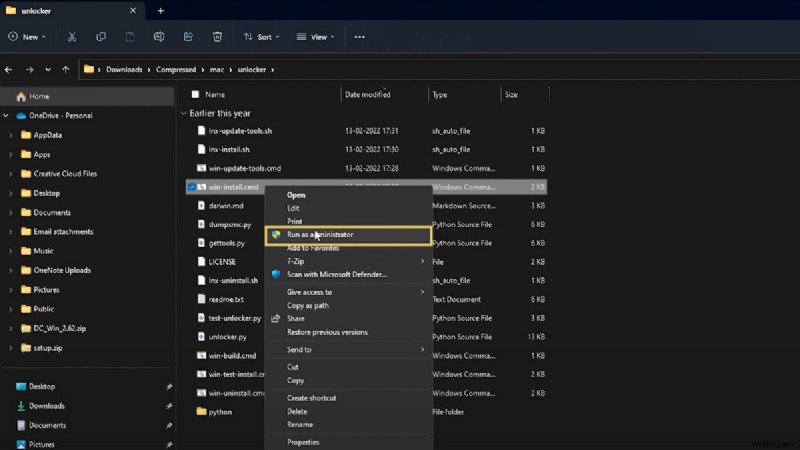Click the python folder icon
Viewport: 800px width, 450px height.
[x=201, y=411]
